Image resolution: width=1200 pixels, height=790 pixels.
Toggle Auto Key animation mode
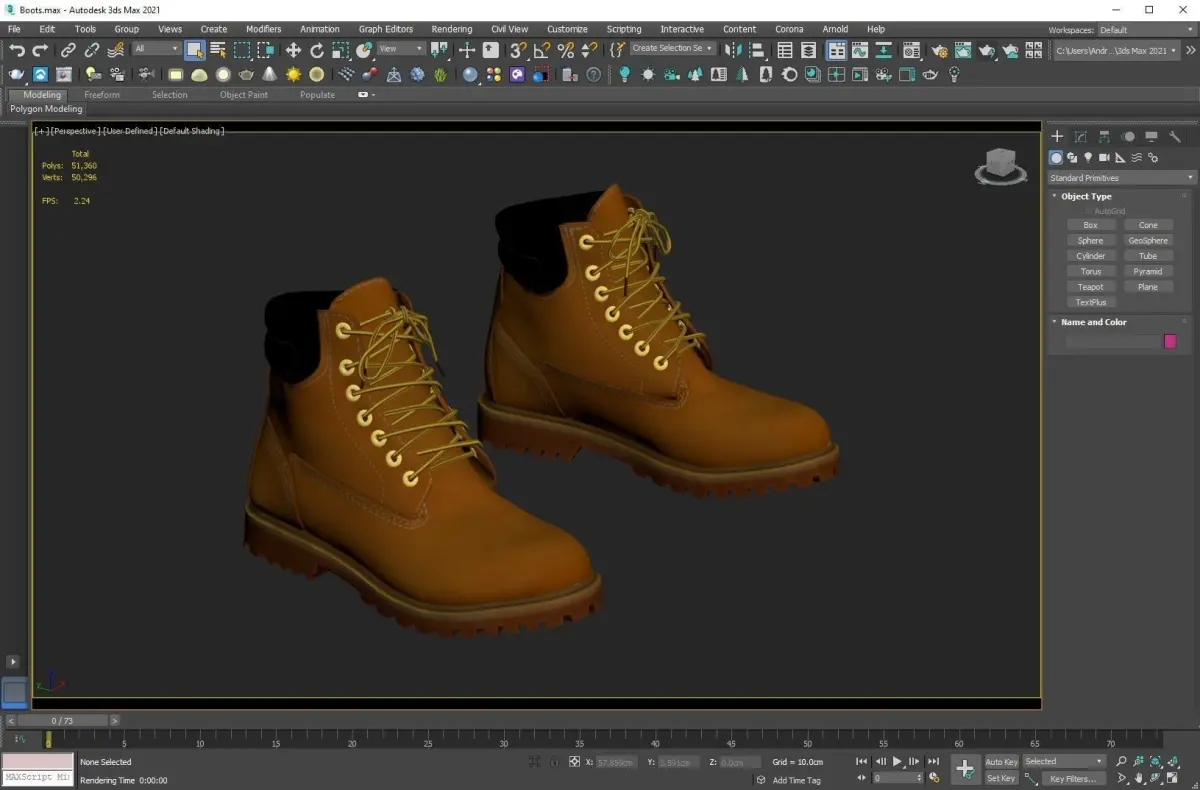coord(1001,762)
